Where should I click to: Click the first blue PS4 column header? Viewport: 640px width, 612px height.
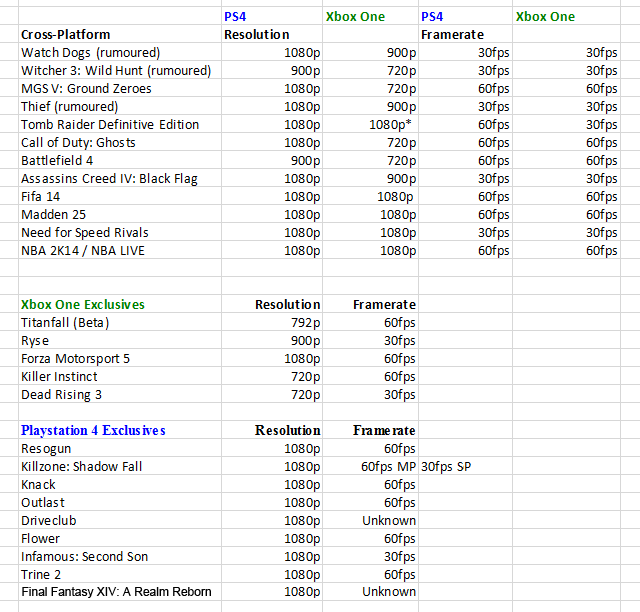point(272,16)
